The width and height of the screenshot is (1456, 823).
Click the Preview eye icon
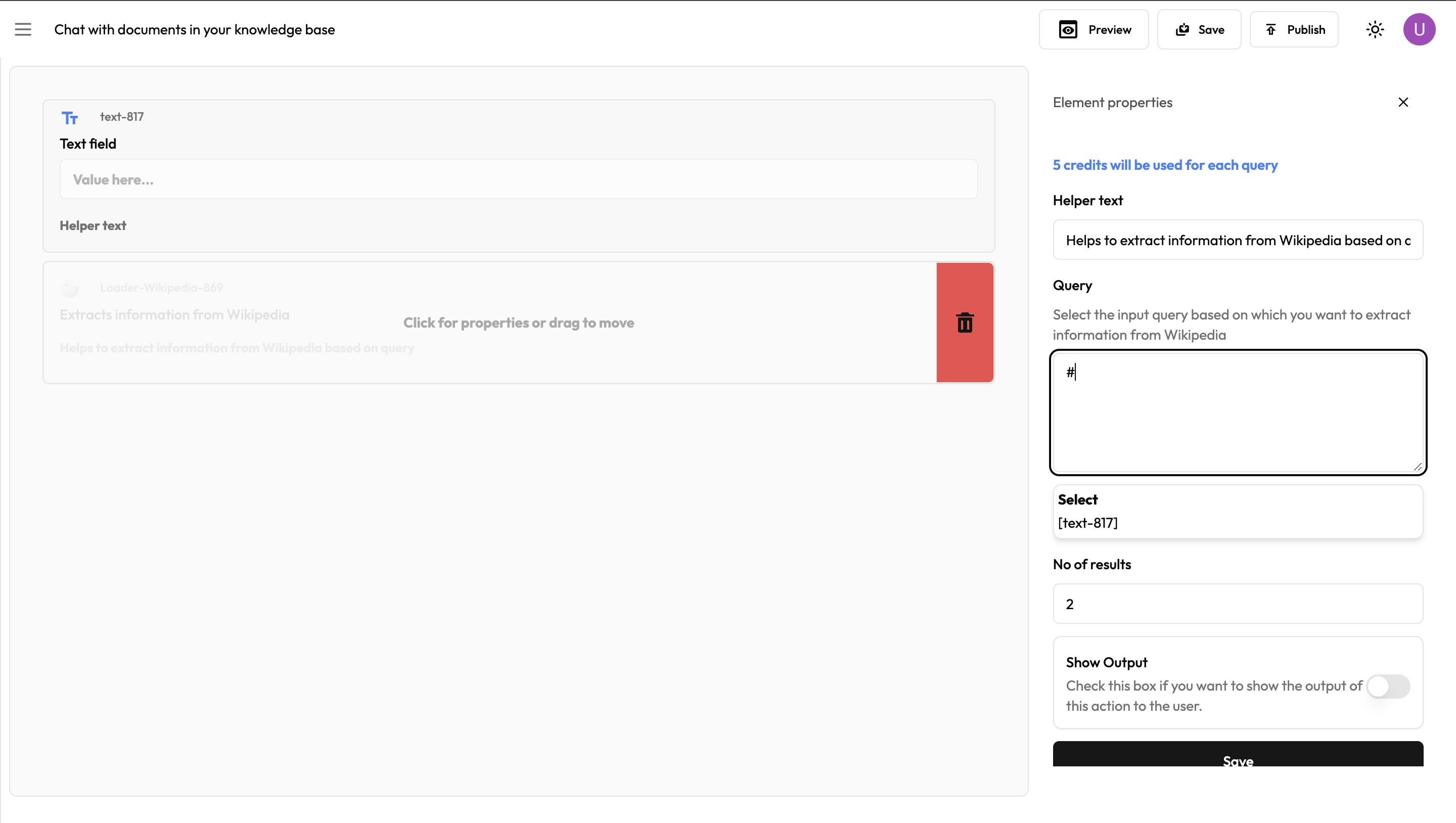coord(1068,29)
